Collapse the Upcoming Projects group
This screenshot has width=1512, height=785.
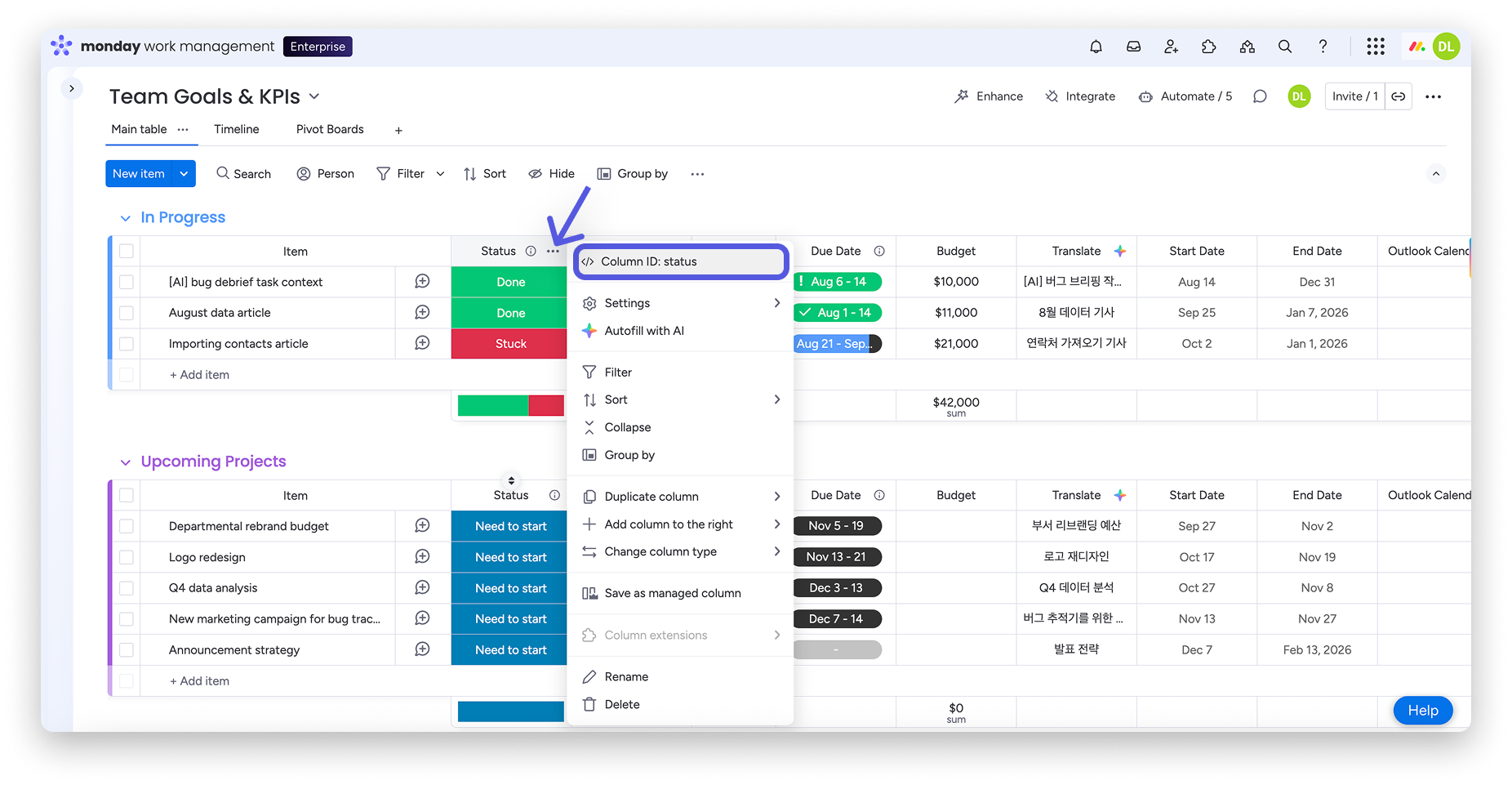[125, 462]
